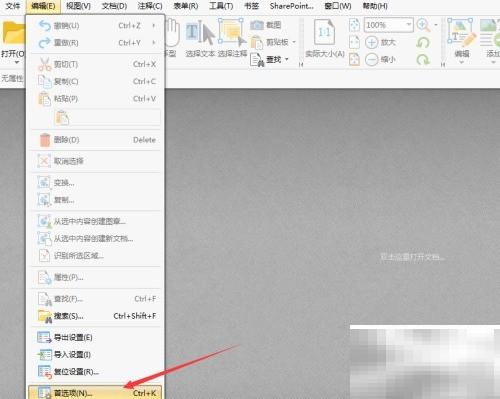Open the 视图(V) menu

coord(78,6)
